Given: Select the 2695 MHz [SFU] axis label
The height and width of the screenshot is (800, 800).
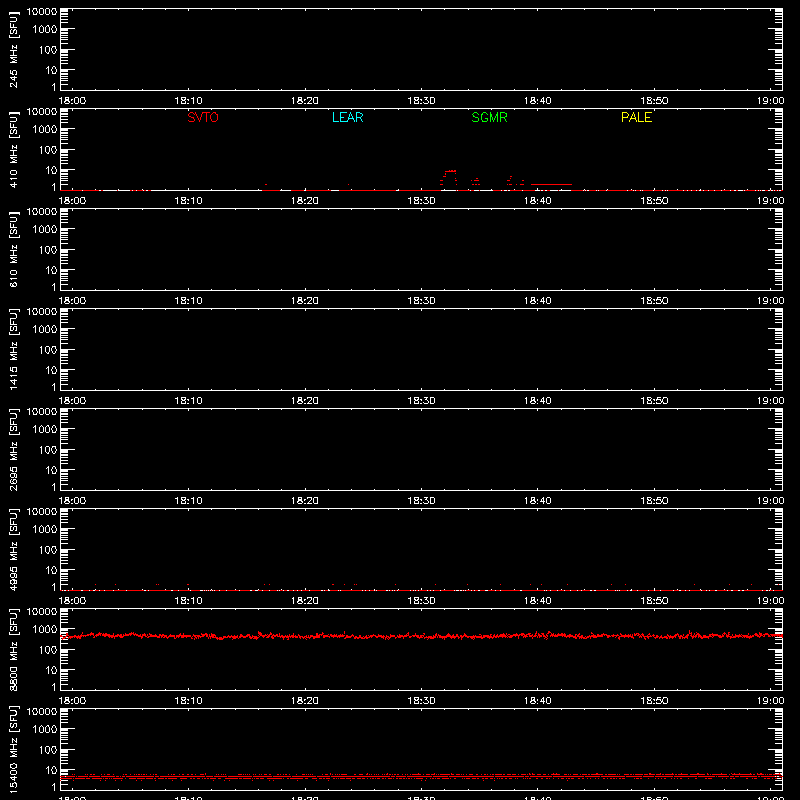Looking at the screenshot, I should click(13, 450).
